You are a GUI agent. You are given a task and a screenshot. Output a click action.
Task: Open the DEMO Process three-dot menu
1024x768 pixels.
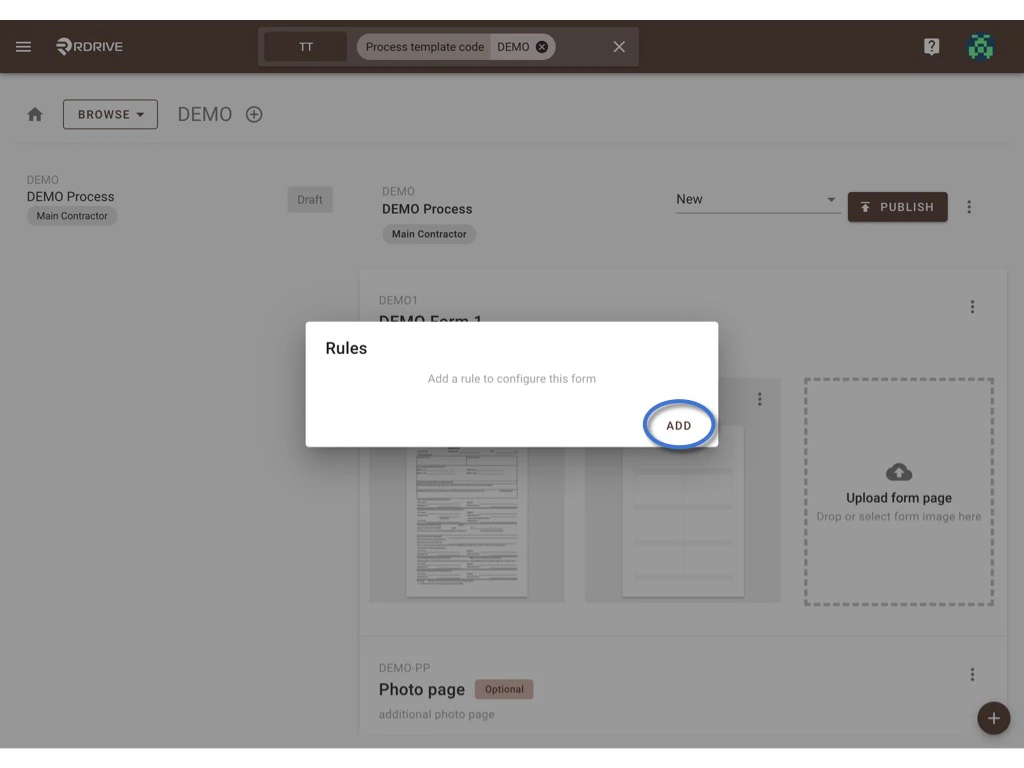(969, 207)
